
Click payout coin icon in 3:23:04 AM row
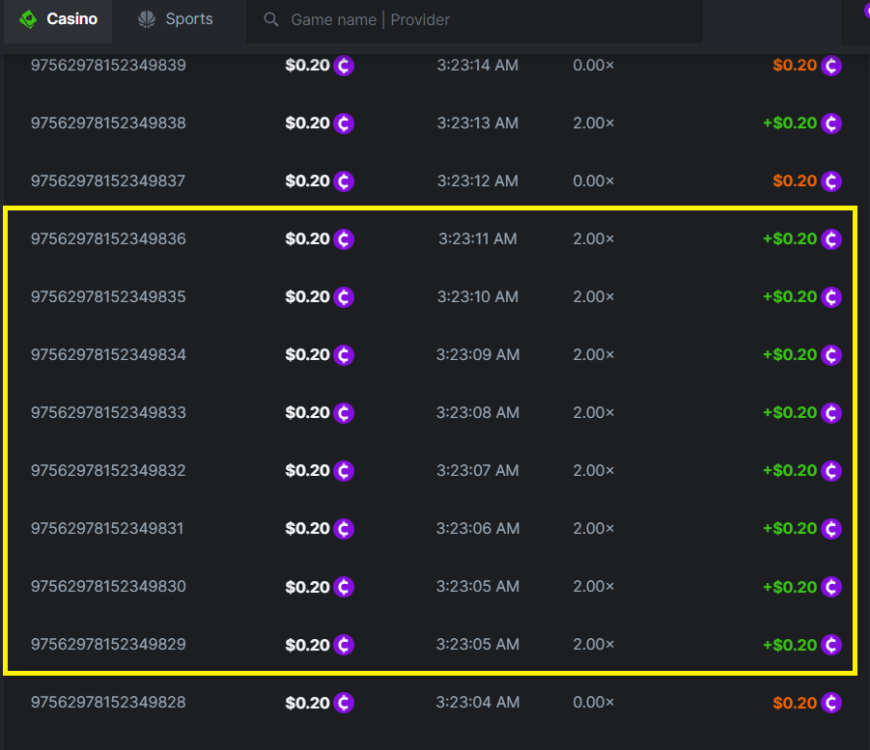click(x=831, y=703)
